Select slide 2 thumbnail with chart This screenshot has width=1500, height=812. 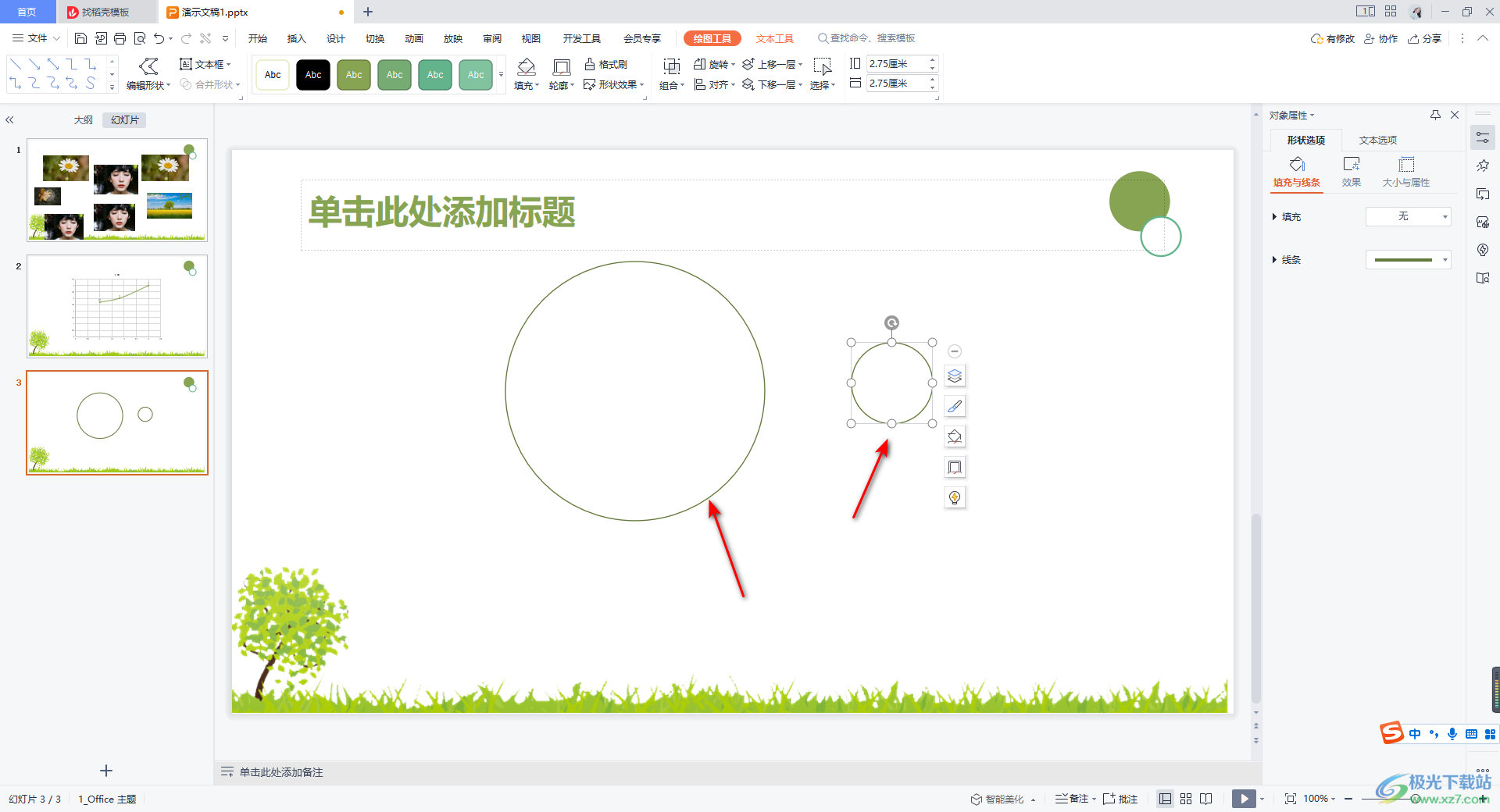(117, 306)
